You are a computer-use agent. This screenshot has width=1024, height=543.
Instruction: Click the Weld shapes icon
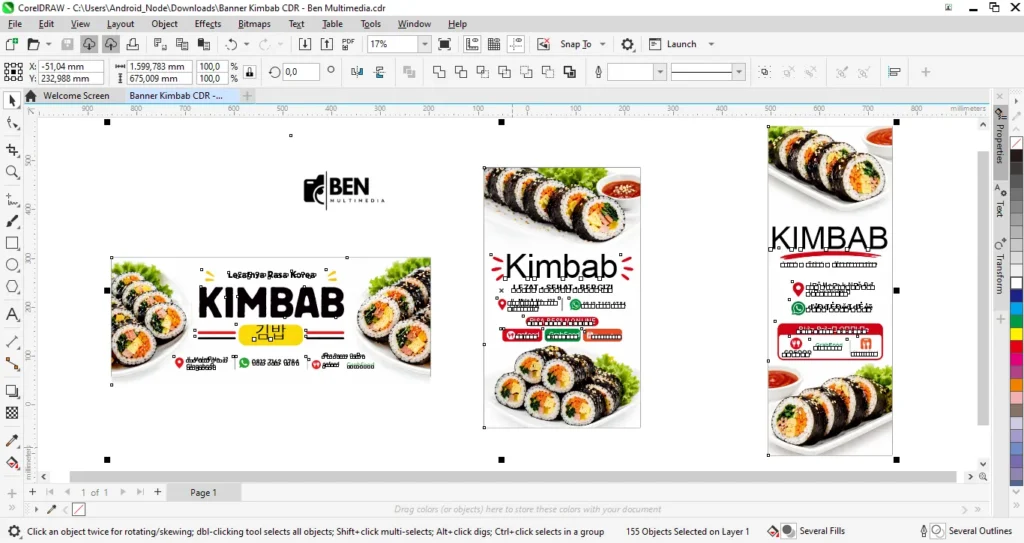coord(439,72)
